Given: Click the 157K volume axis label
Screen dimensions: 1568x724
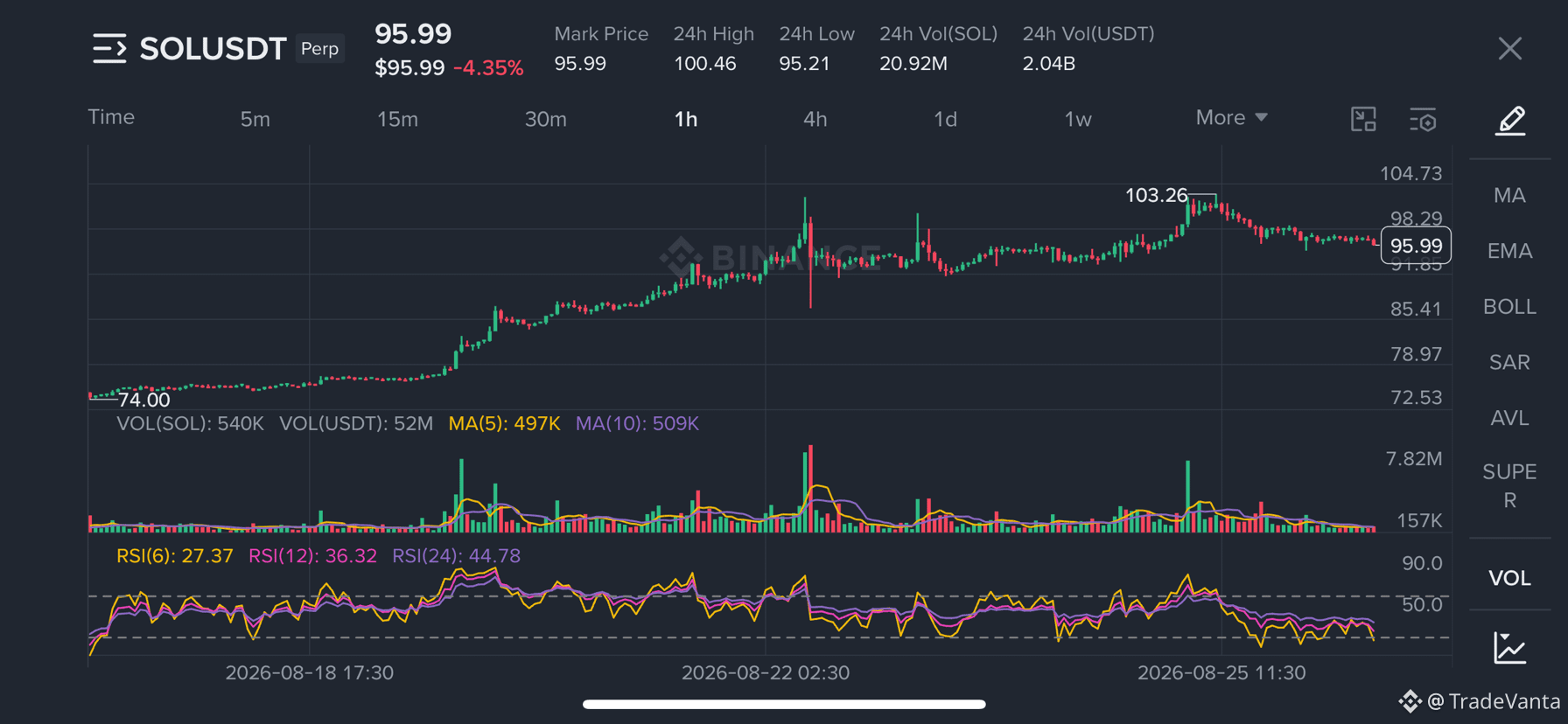Looking at the screenshot, I should pos(1419,521).
